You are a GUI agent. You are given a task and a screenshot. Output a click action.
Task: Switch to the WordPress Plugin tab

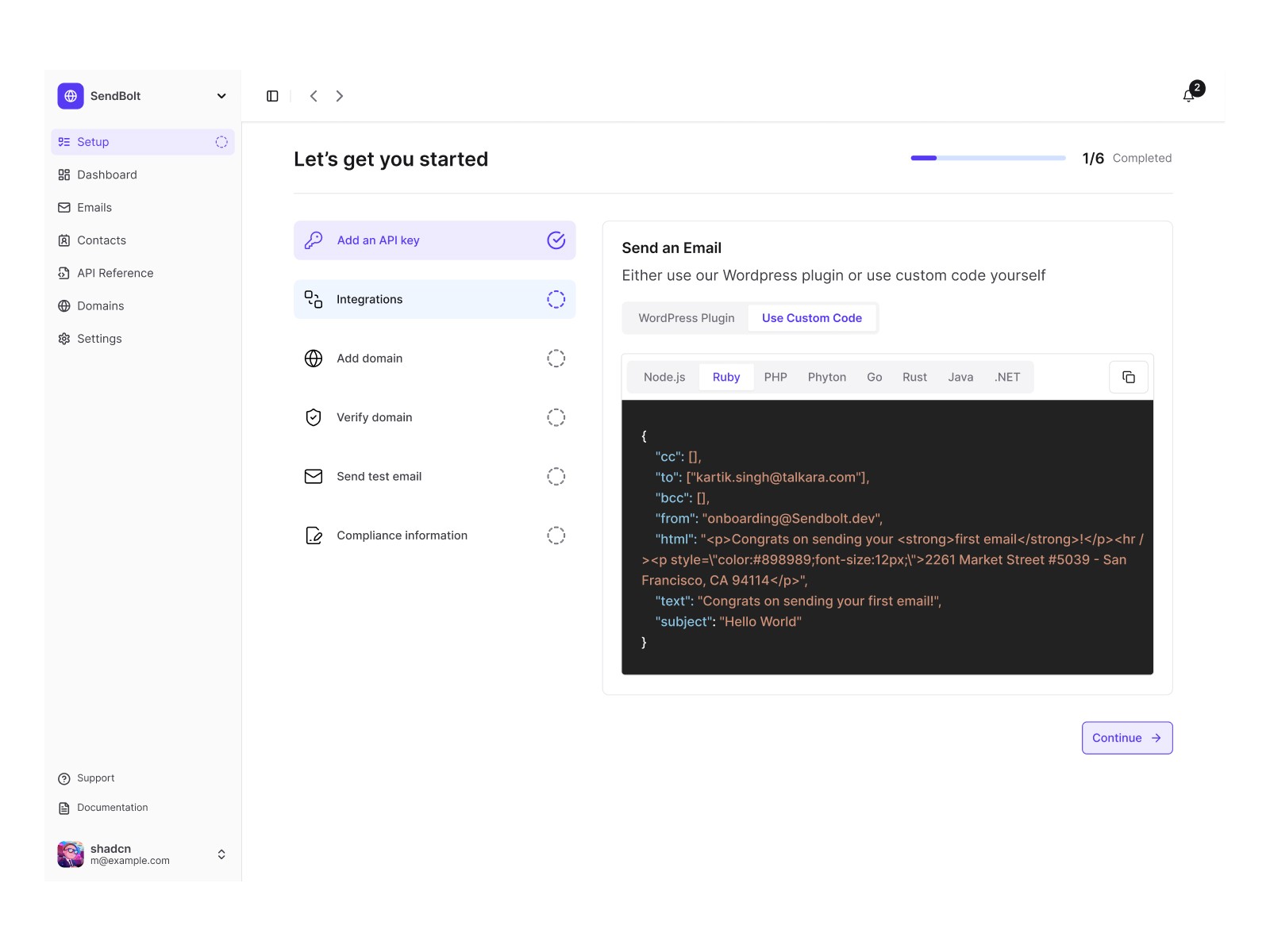pos(686,317)
